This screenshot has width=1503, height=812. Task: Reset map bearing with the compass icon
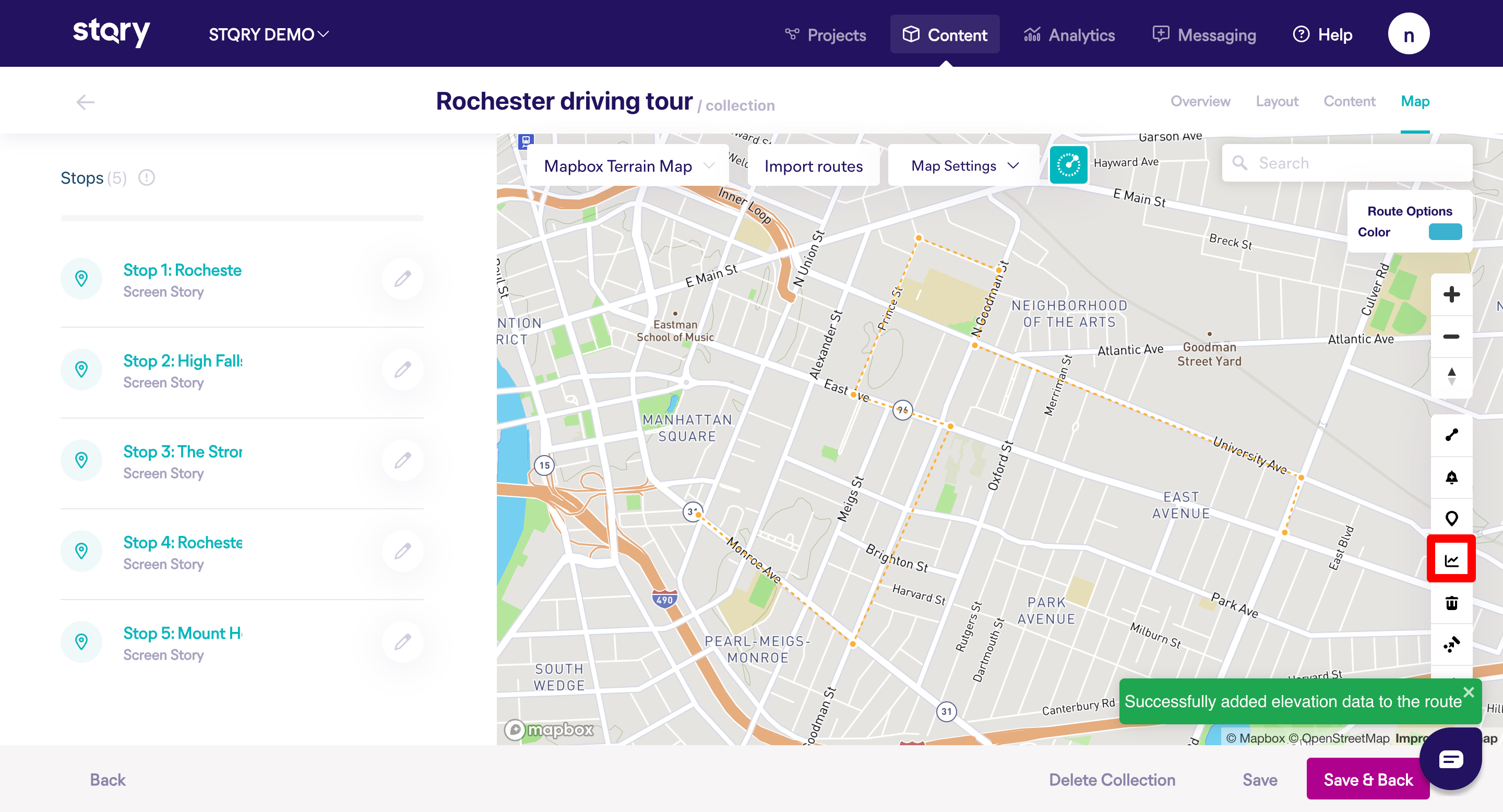coord(1451,376)
